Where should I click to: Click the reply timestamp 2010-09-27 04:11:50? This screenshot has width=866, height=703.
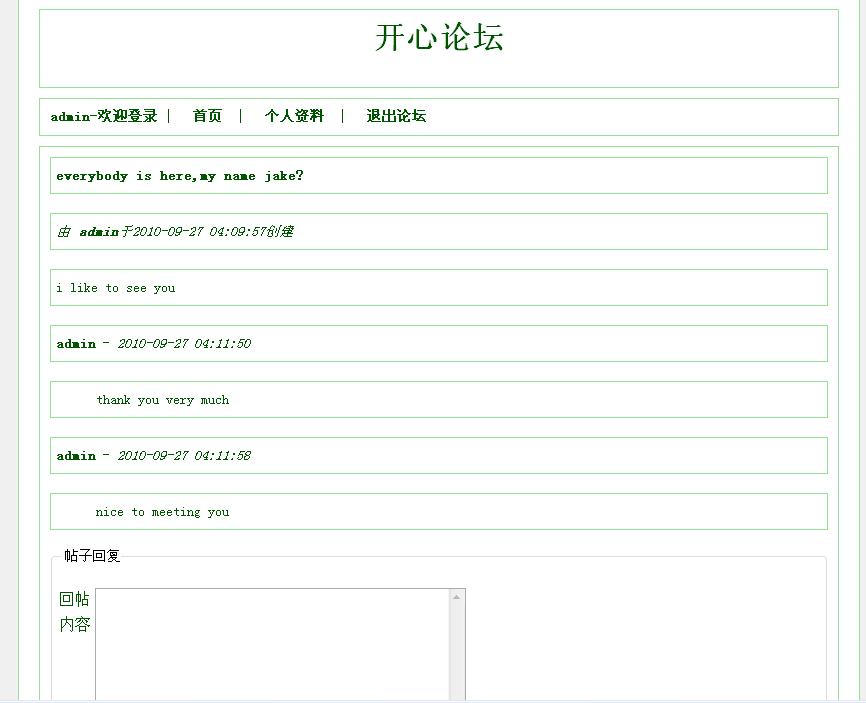point(184,344)
